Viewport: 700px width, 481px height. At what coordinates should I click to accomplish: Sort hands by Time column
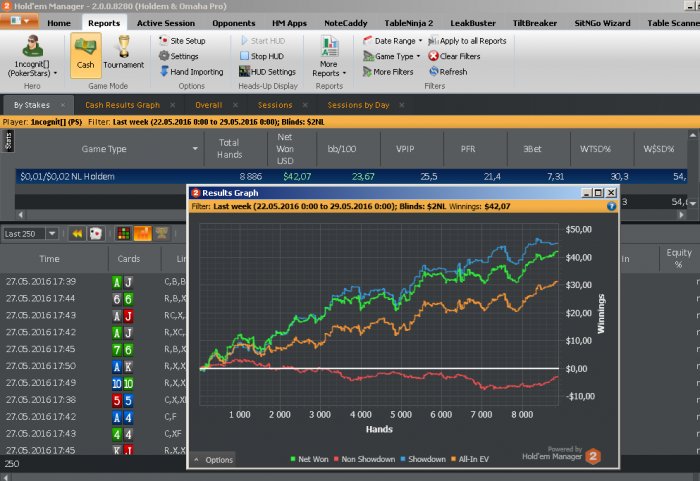click(x=54, y=259)
